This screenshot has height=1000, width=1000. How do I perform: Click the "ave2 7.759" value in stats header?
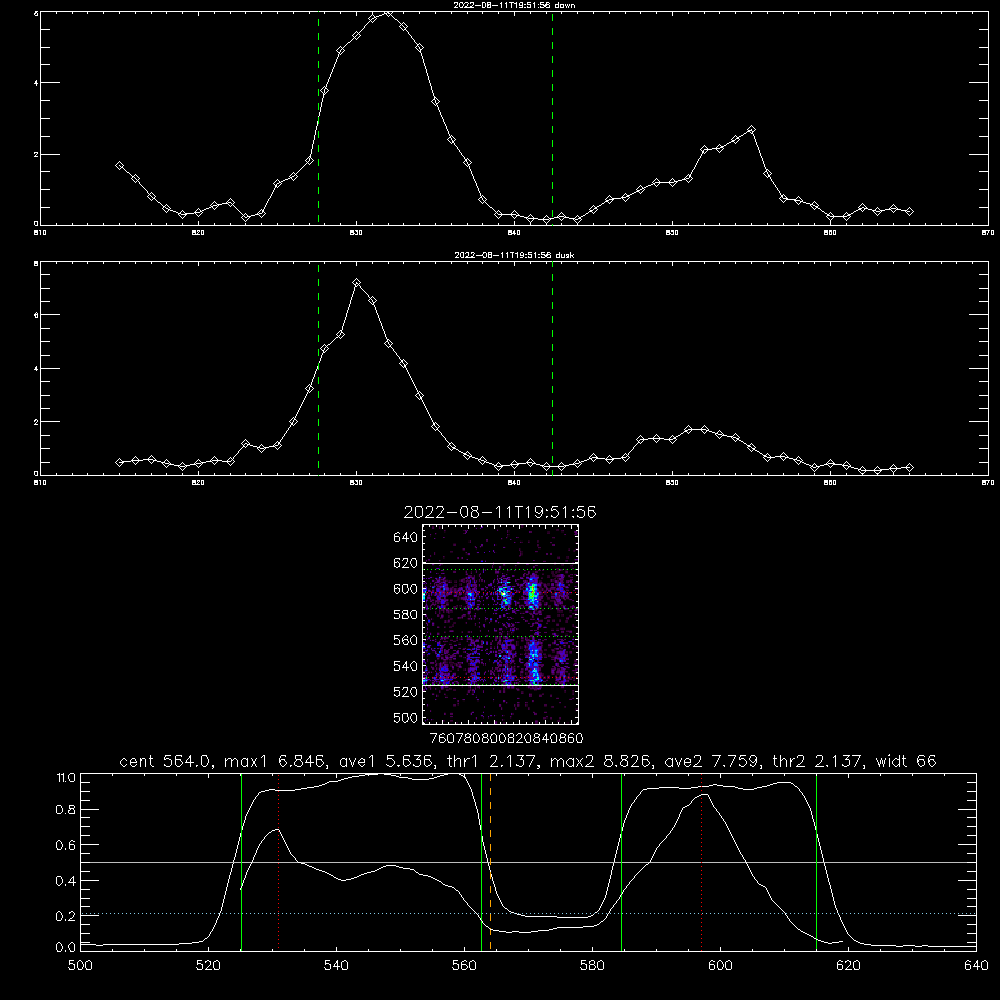point(713,761)
